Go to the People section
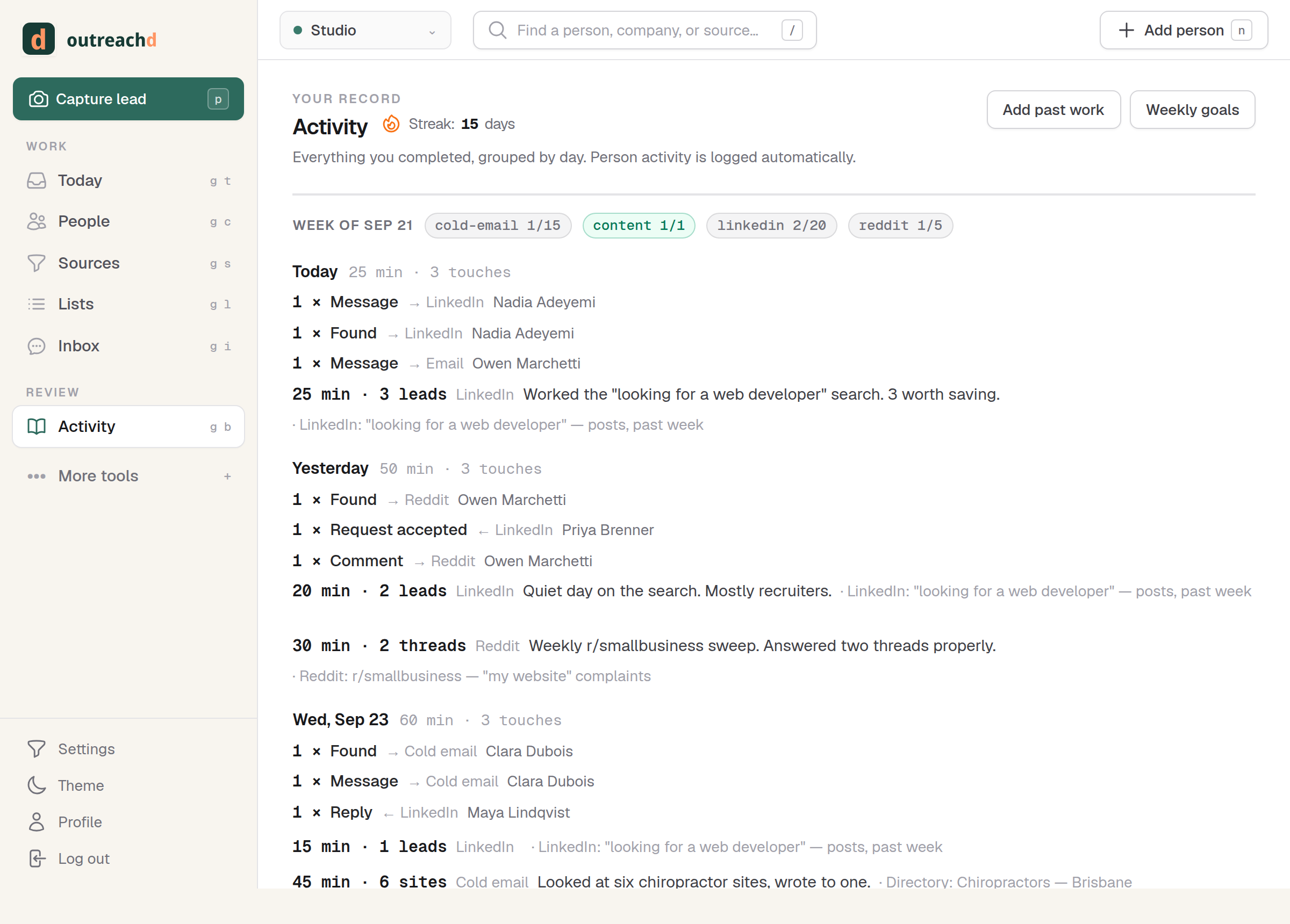Viewport: 1290px width, 924px height. tap(128, 222)
